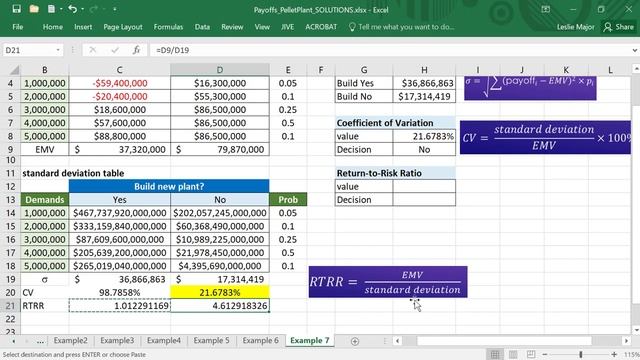Click vertical scrollbar up arrow

coord(636,69)
